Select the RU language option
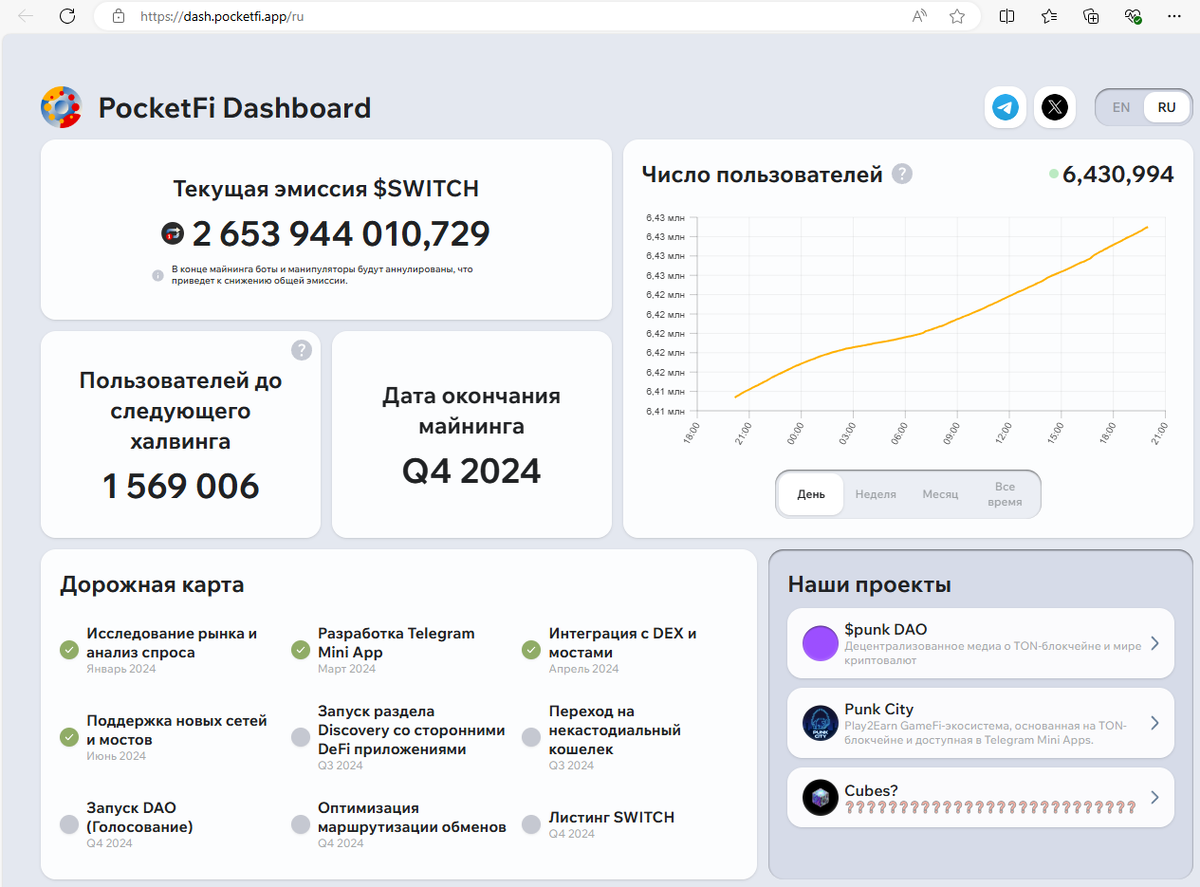This screenshot has height=887, width=1200. click(x=1166, y=107)
